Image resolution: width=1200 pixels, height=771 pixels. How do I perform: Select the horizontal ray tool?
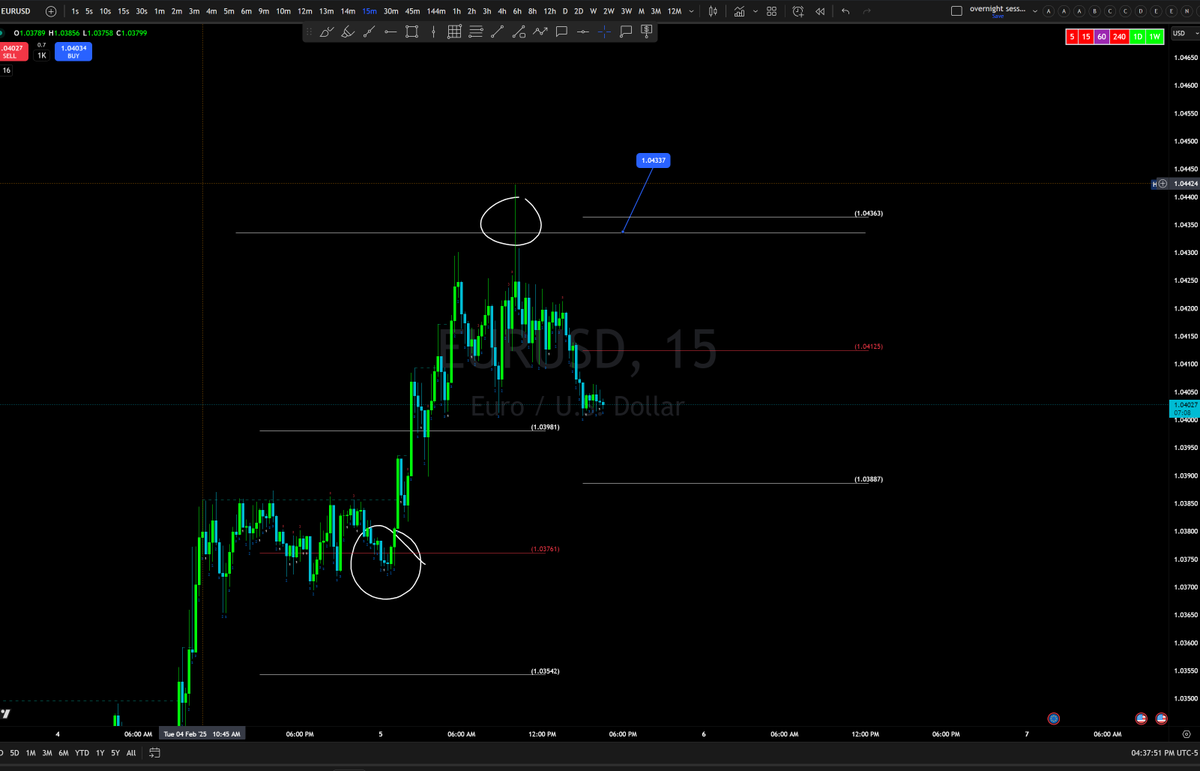583,32
